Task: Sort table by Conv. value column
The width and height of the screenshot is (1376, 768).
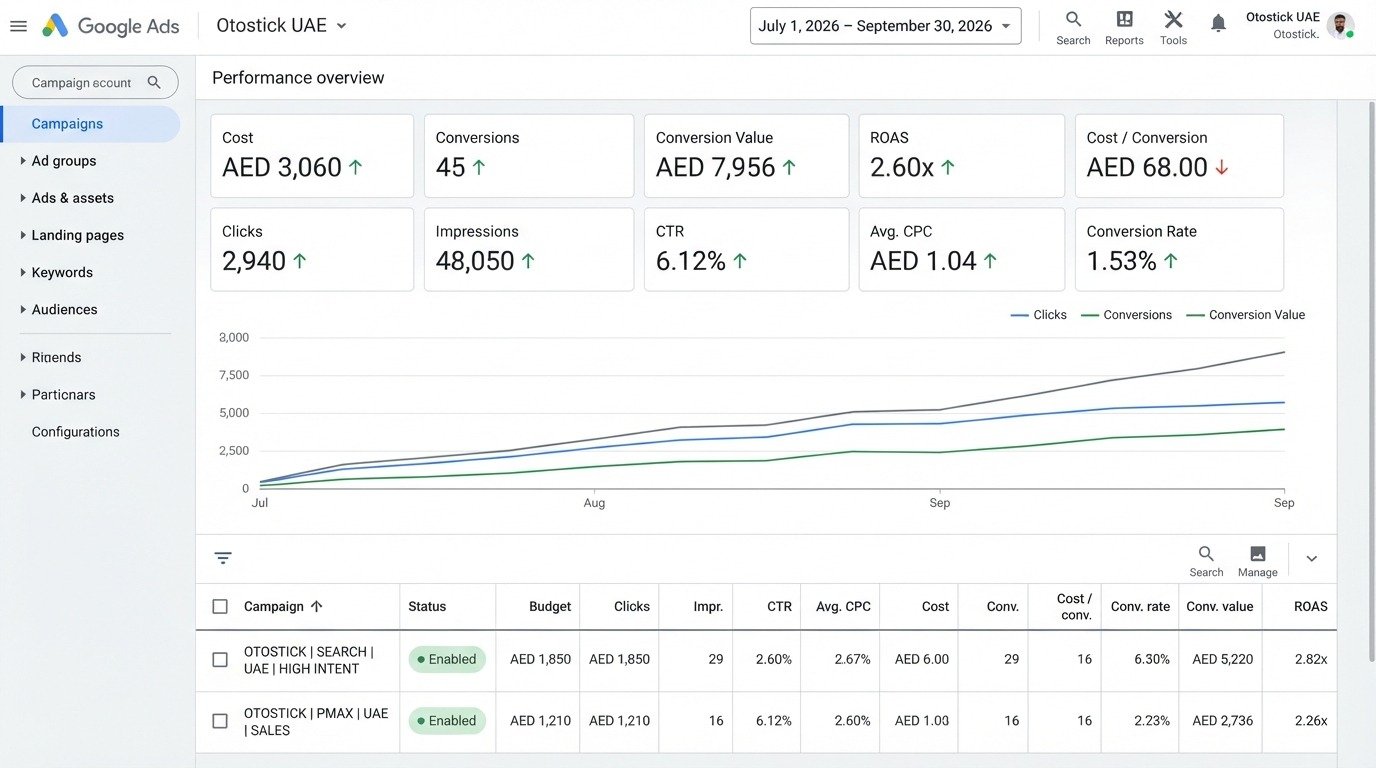Action: 1220,606
